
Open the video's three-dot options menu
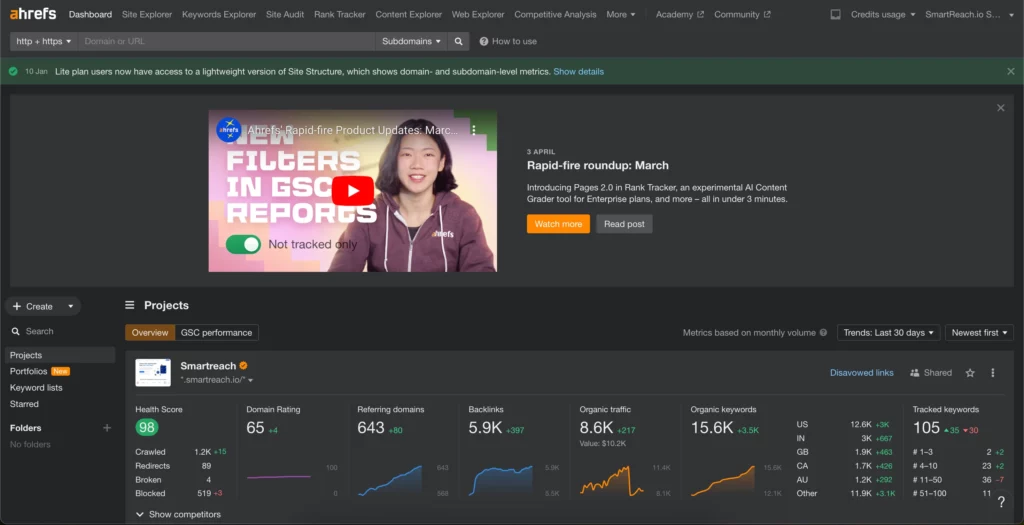pos(474,130)
